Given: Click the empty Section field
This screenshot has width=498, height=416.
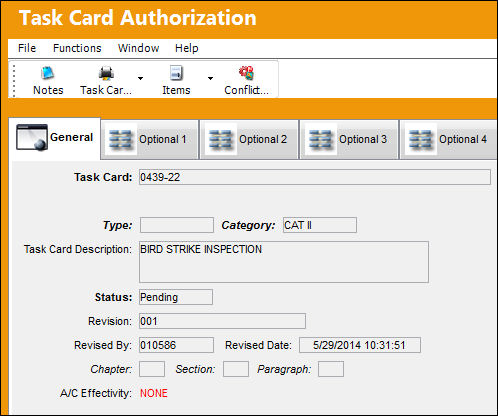Looking at the screenshot, I should click(236, 369).
